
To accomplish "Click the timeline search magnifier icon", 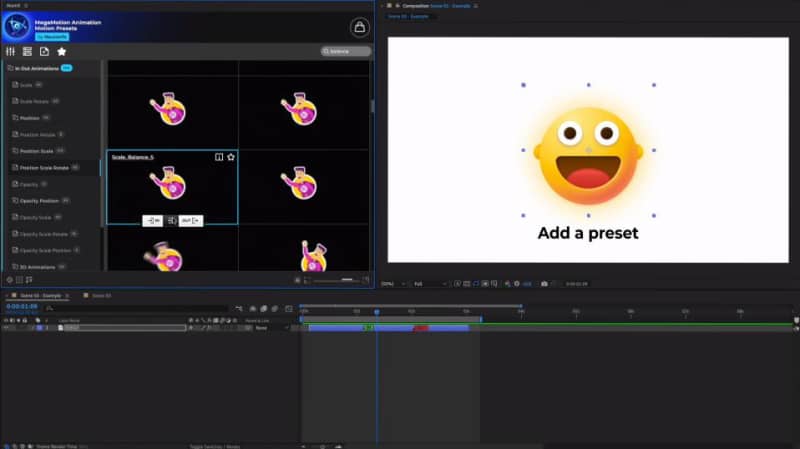I will (x=49, y=308).
